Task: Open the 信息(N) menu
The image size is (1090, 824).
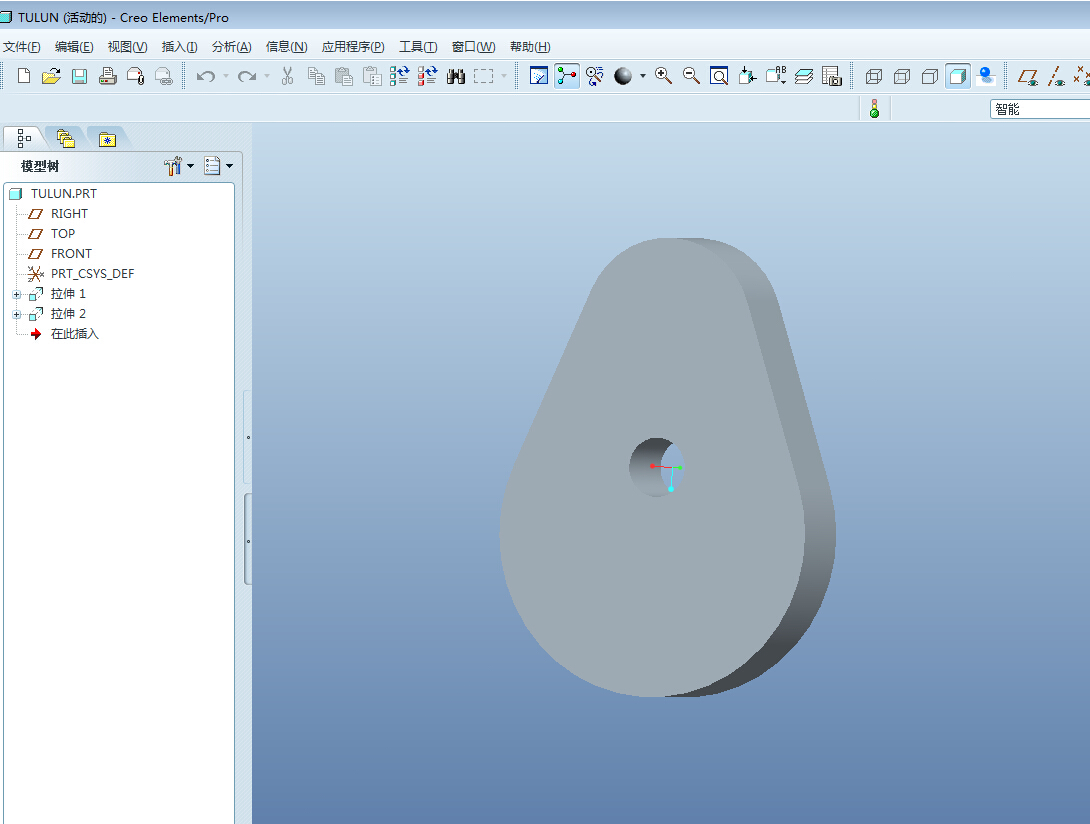Action: click(286, 47)
